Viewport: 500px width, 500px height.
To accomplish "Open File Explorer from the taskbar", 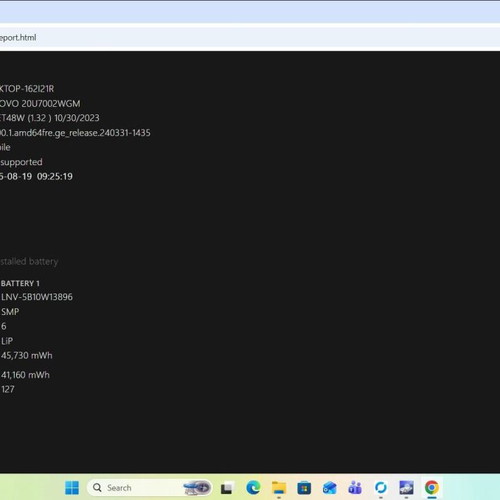I will [x=279, y=488].
